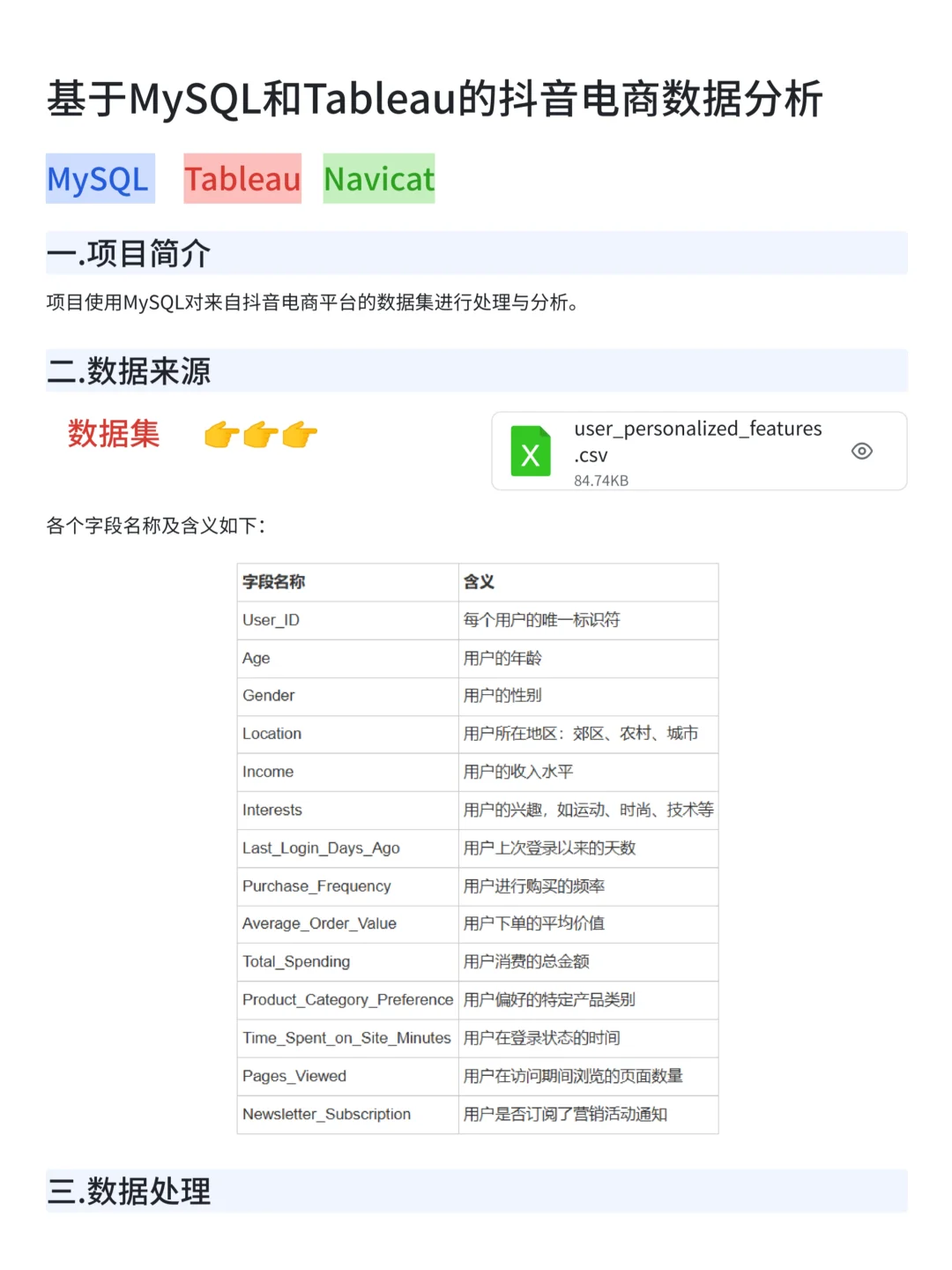Select the Gender cell
The image size is (952, 1270).
tap(347, 696)
